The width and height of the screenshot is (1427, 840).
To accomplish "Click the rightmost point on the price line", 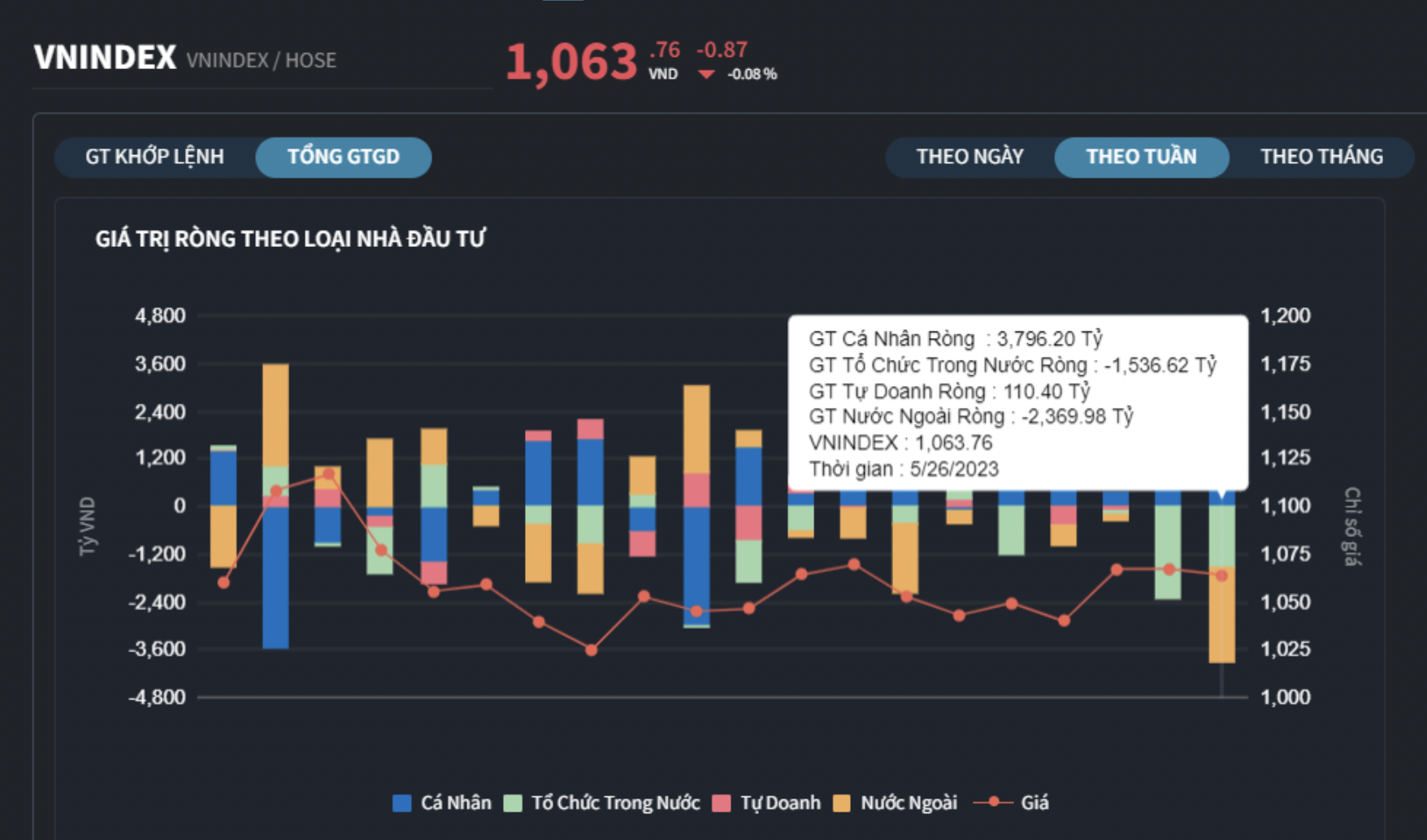I will [x=1221, y=575].
